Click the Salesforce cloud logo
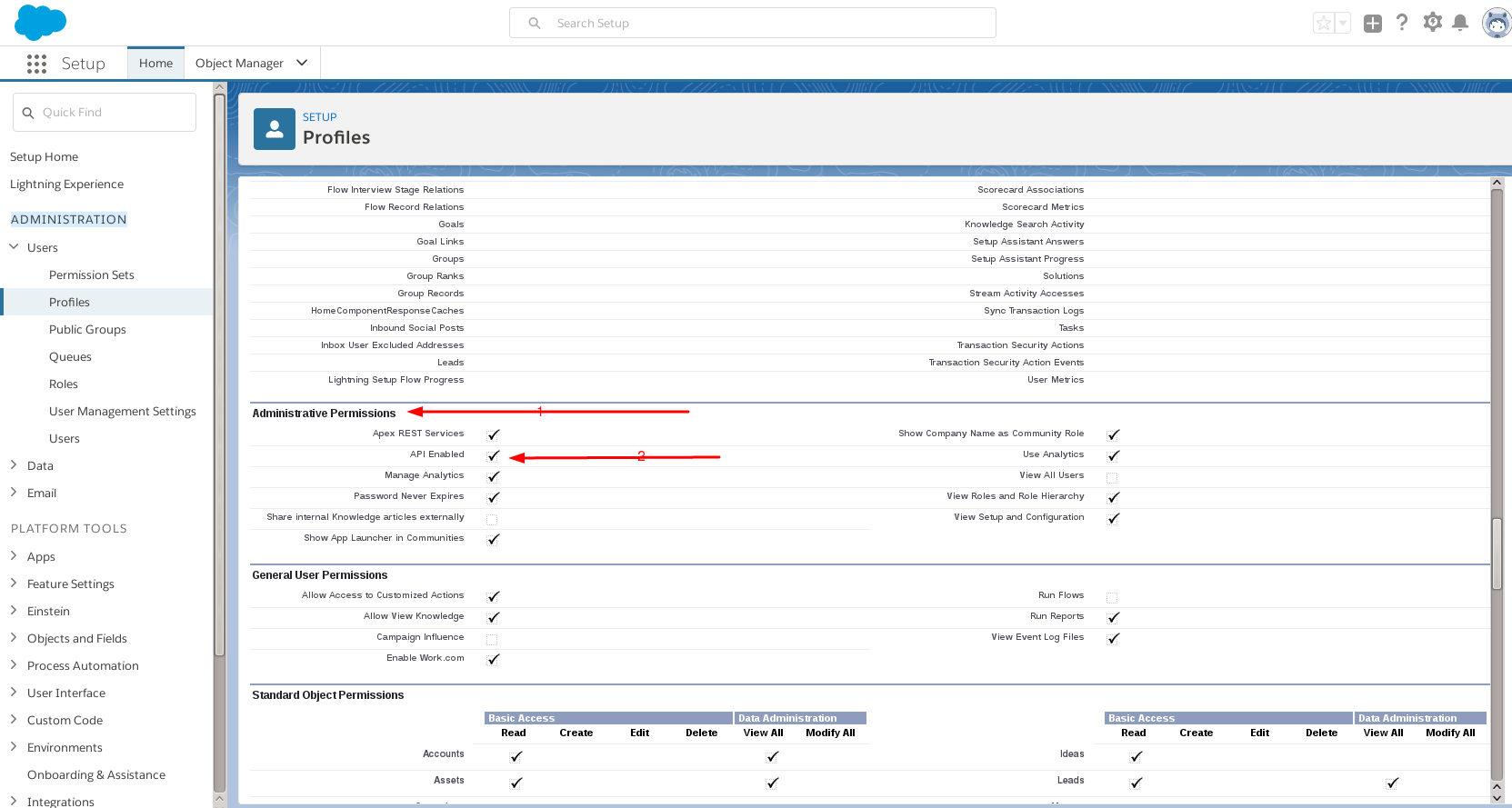Image resolution: width=1512 pixels, height=808 pixels. (x=40, y=22)
